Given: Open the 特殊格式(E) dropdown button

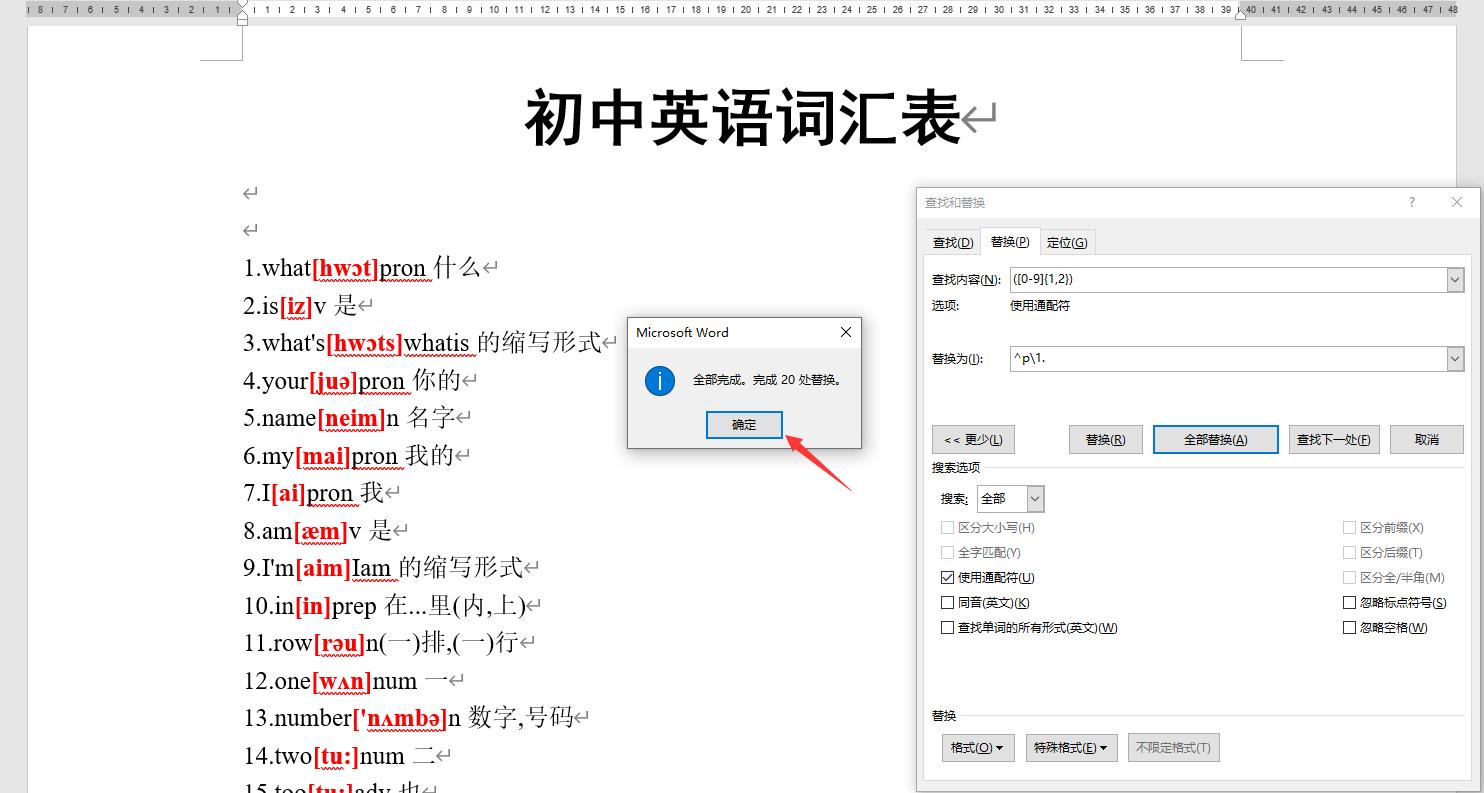Looking at the screenshot, I should (x=1072, y=747).
